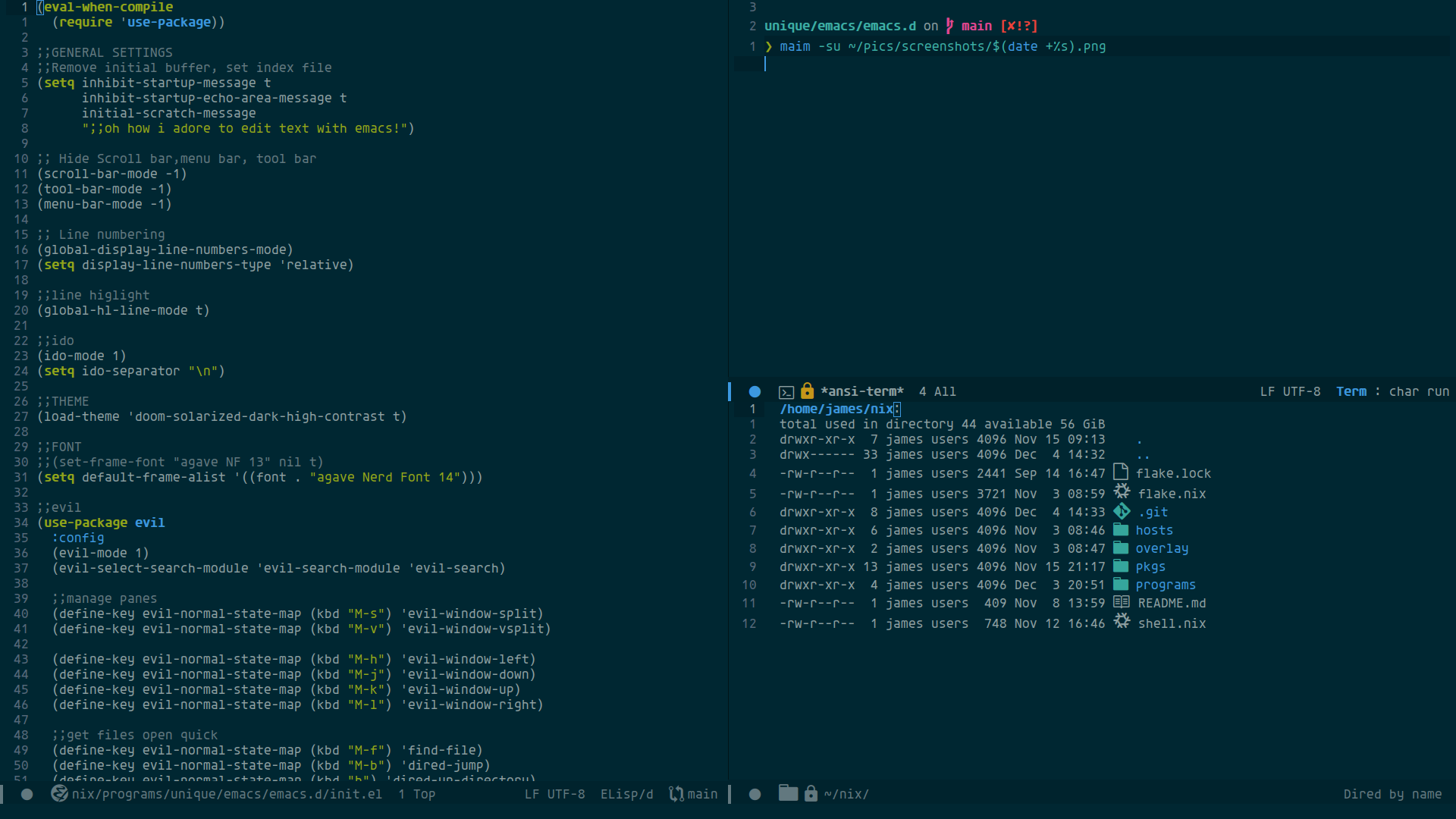
Task: Click the folder icon beside hosts directory
Action: point(1121,530)
